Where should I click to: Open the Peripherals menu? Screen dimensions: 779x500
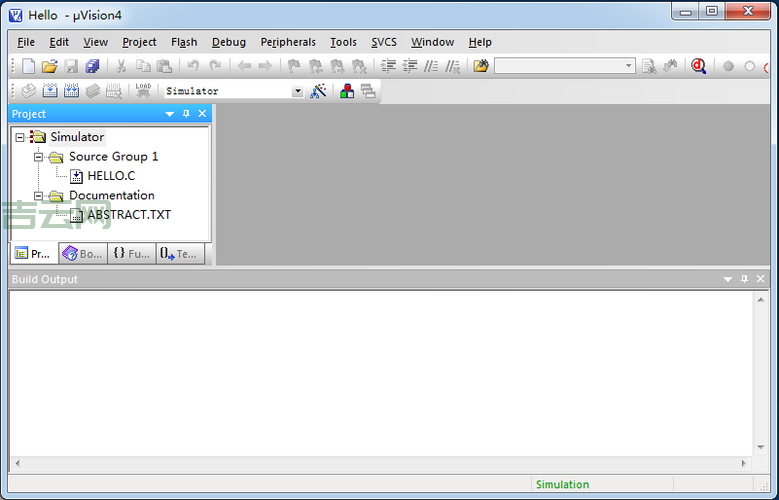point(288,42)
